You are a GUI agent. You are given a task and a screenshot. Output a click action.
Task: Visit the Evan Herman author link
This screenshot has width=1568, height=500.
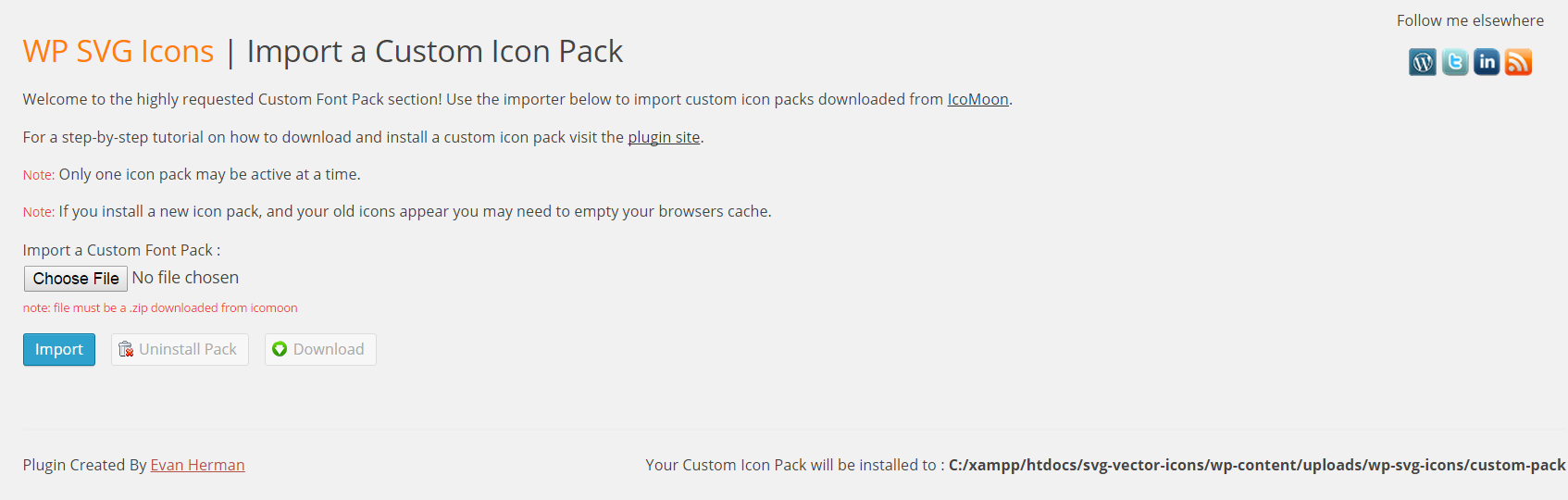197,465
